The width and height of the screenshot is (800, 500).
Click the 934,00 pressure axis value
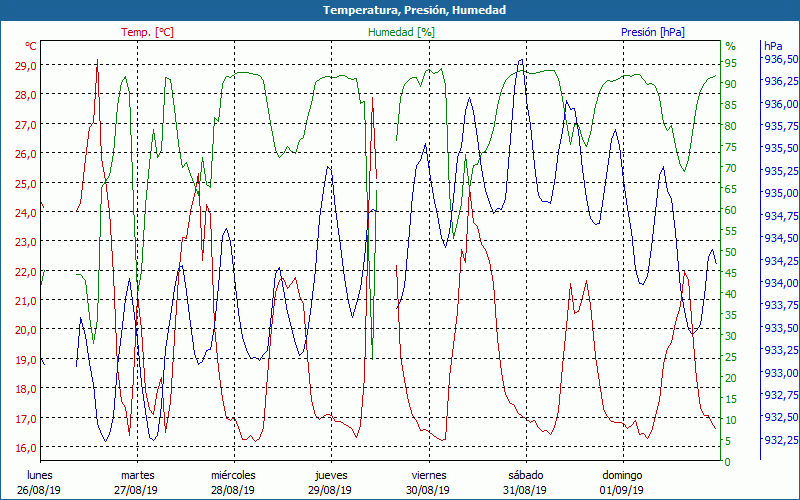click(781, 283)
